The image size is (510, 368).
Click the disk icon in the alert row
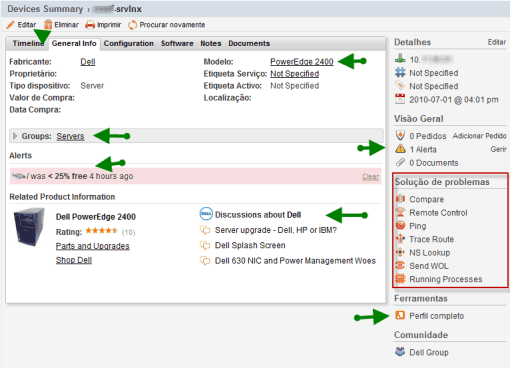(19, 176)
